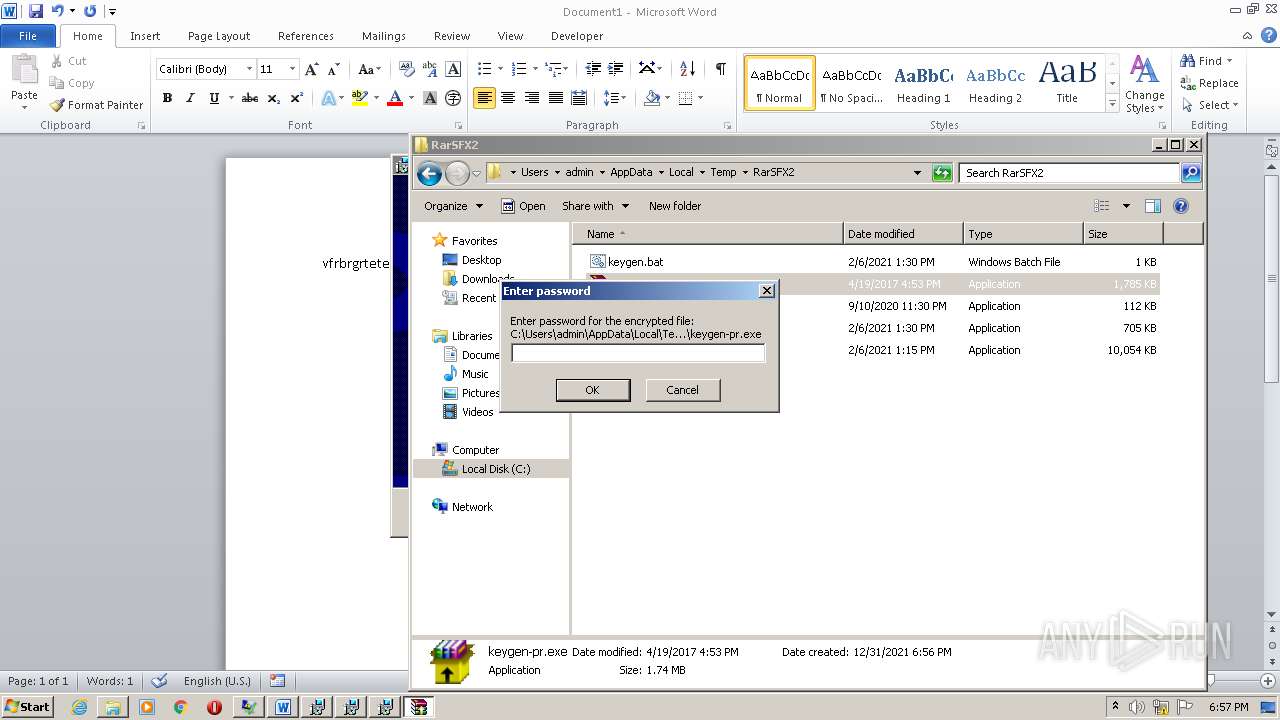Click the Type column header
Screen dimensions: 1280x720
coord(1023,234)
